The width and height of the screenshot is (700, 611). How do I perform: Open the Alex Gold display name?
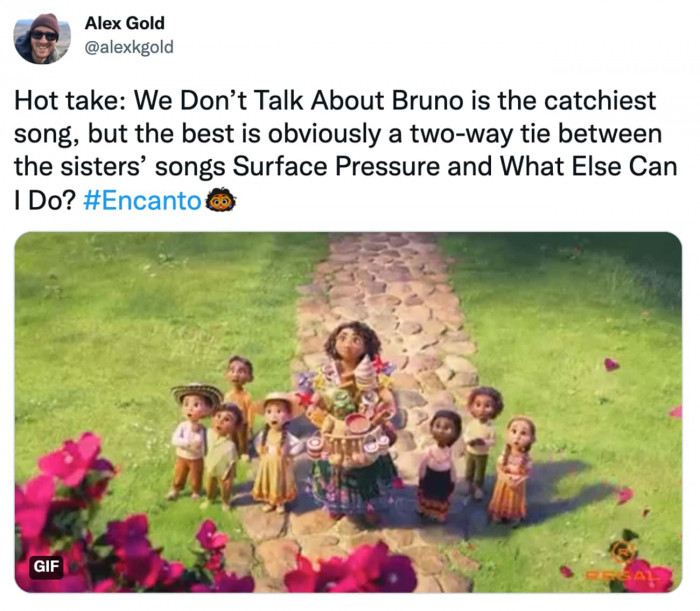tap(125, 23)
